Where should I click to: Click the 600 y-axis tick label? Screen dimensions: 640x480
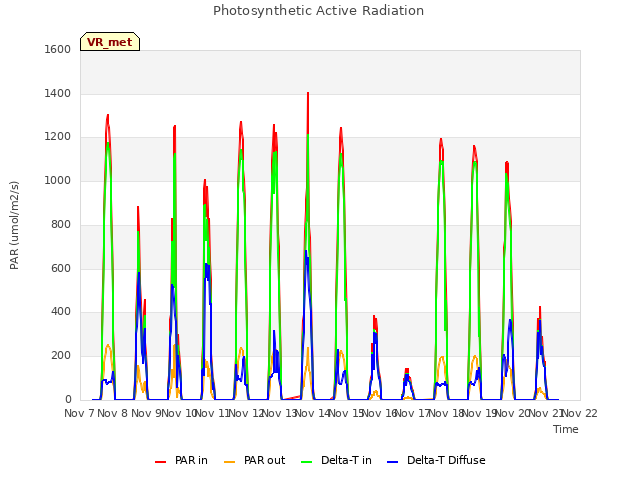(61, 268)
